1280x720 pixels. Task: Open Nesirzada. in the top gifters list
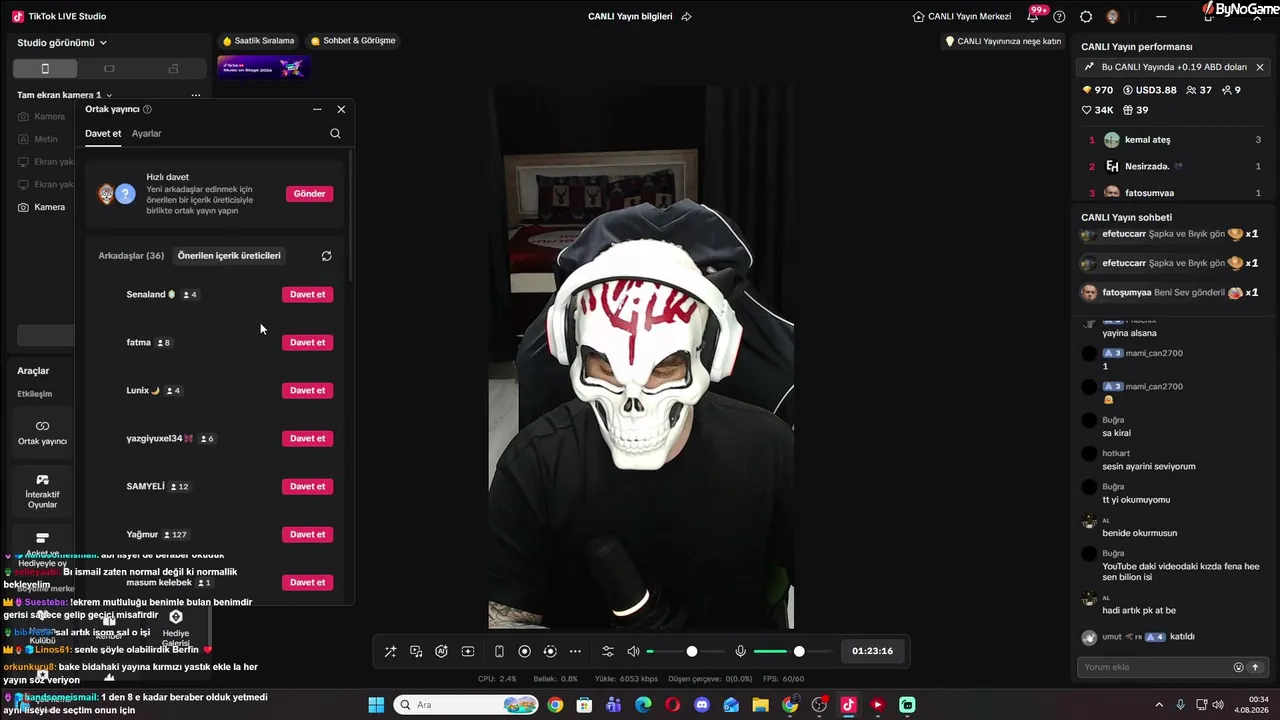tap(1174, 166)
